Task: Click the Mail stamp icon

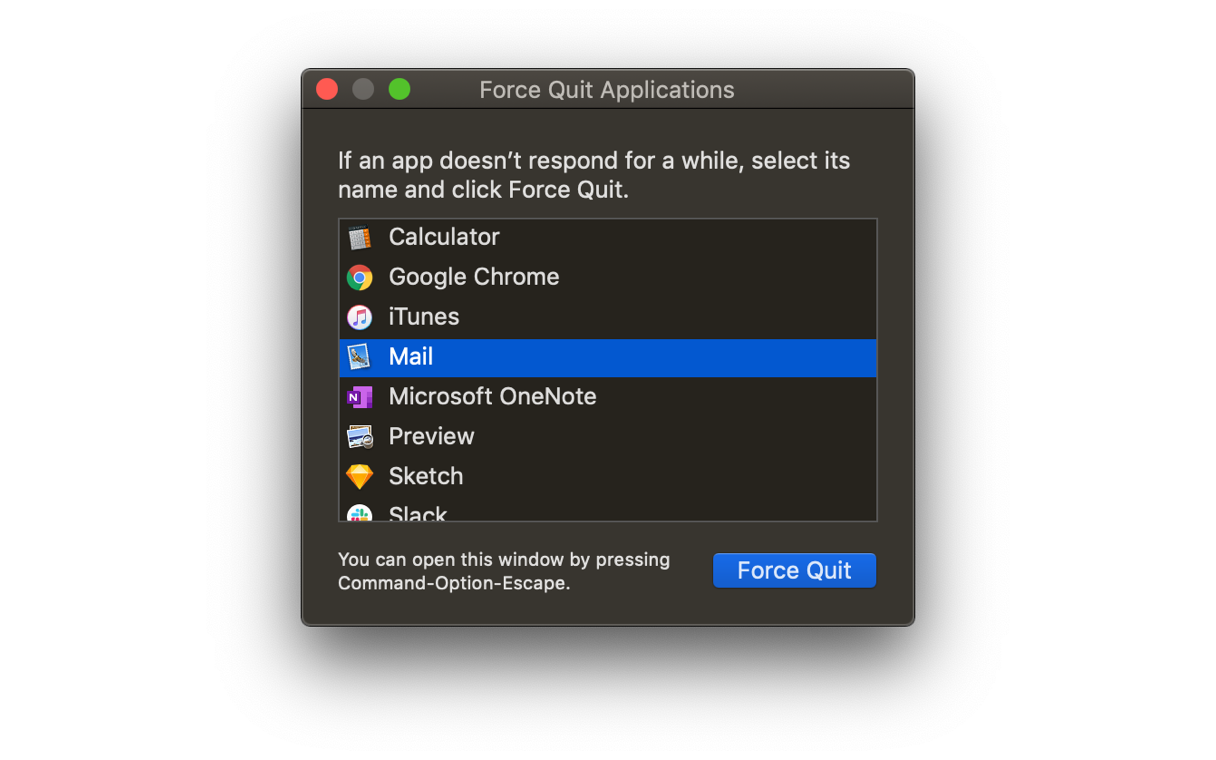Action: (x=360, y=357)
